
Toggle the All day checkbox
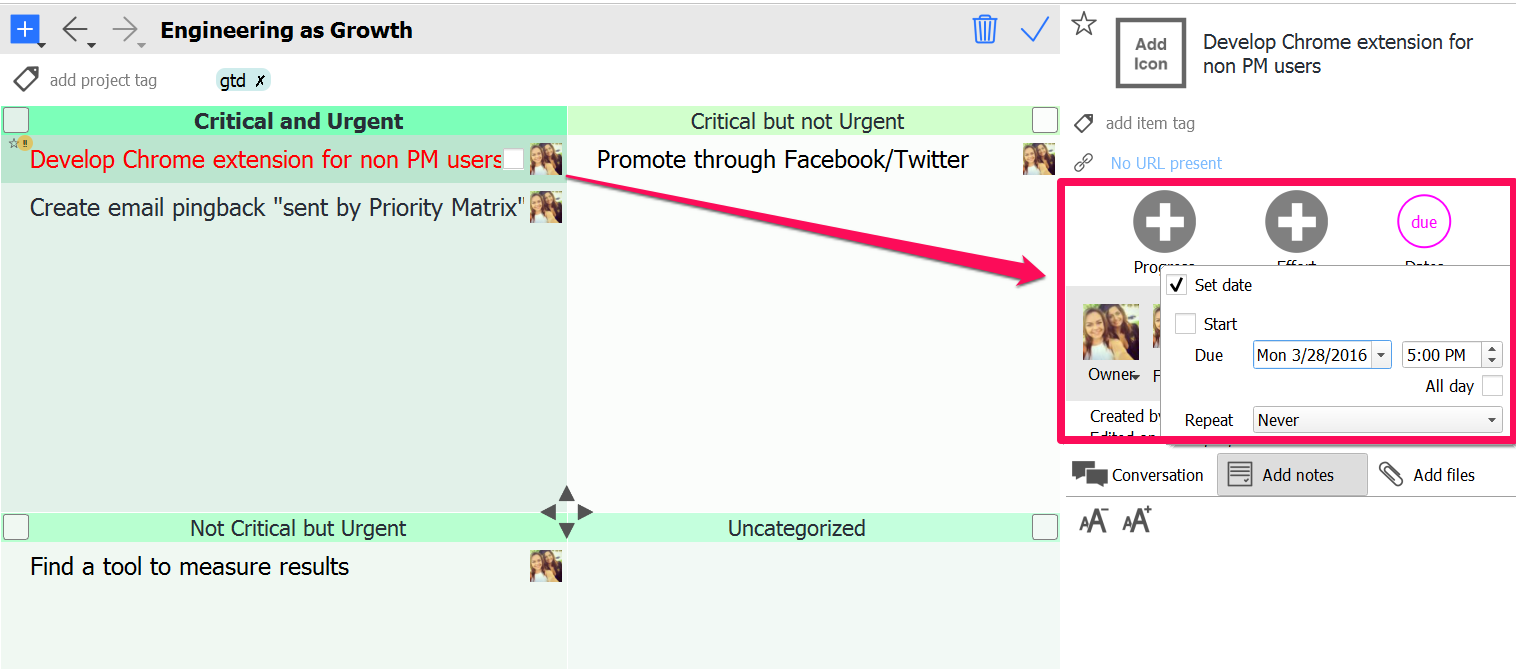(x=1492, y=386)
